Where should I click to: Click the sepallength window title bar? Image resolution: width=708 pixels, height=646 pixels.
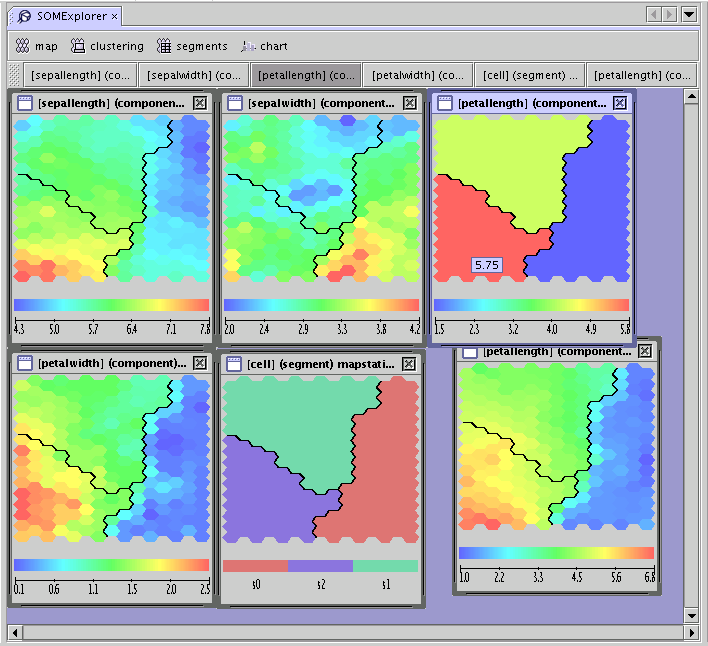click(111, 103)
